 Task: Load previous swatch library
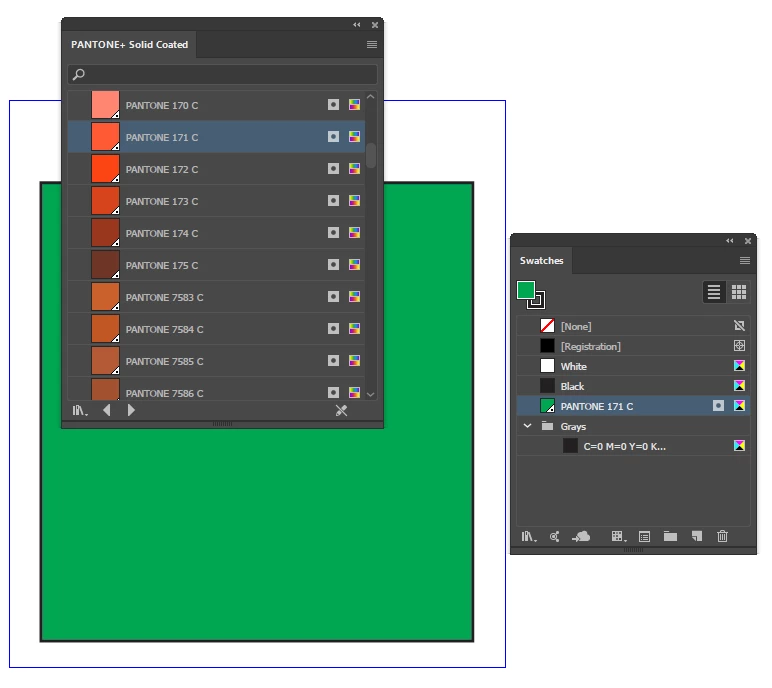(107, 410)
